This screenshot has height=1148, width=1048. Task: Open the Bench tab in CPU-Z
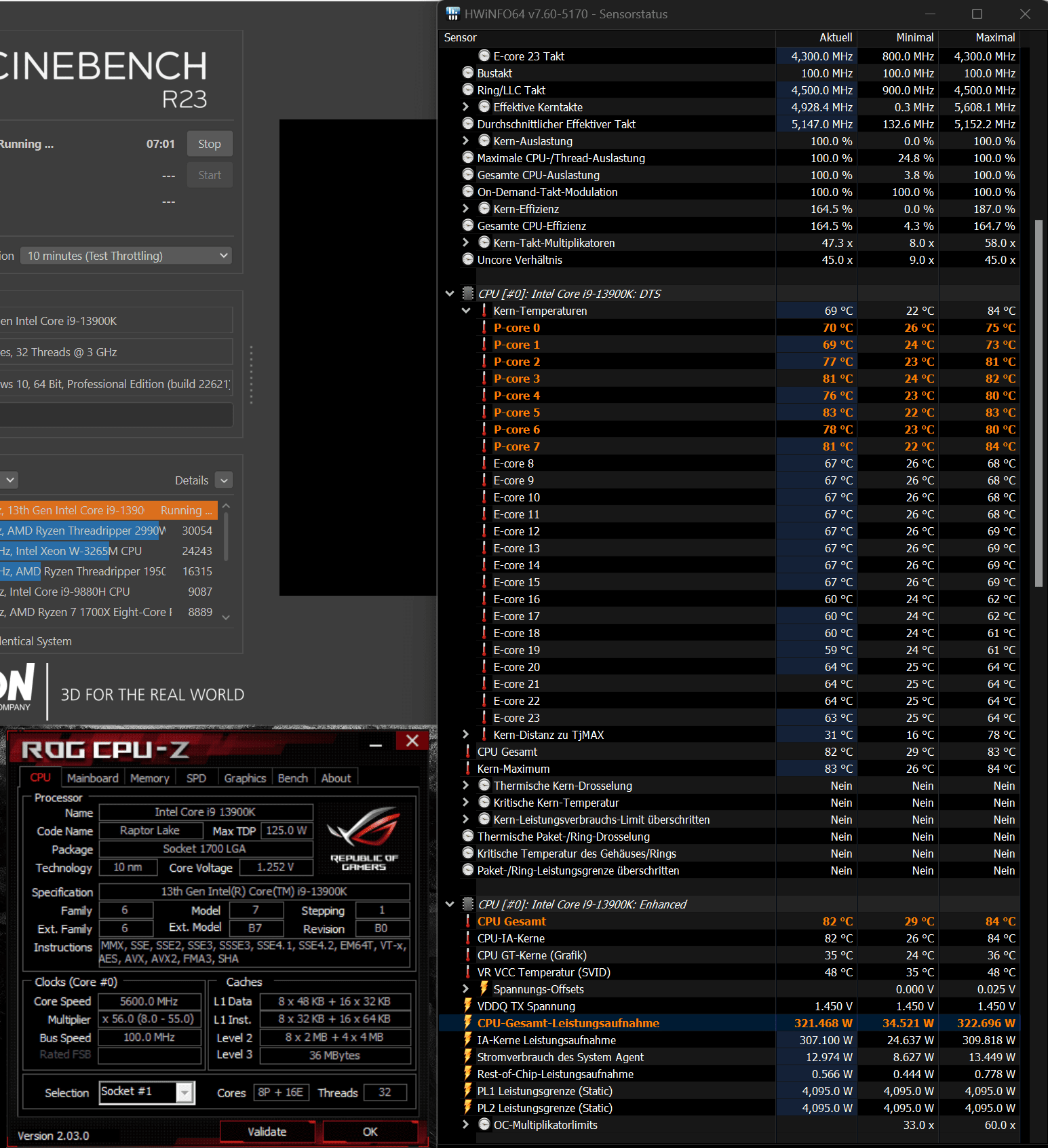(x=293, y=778)
